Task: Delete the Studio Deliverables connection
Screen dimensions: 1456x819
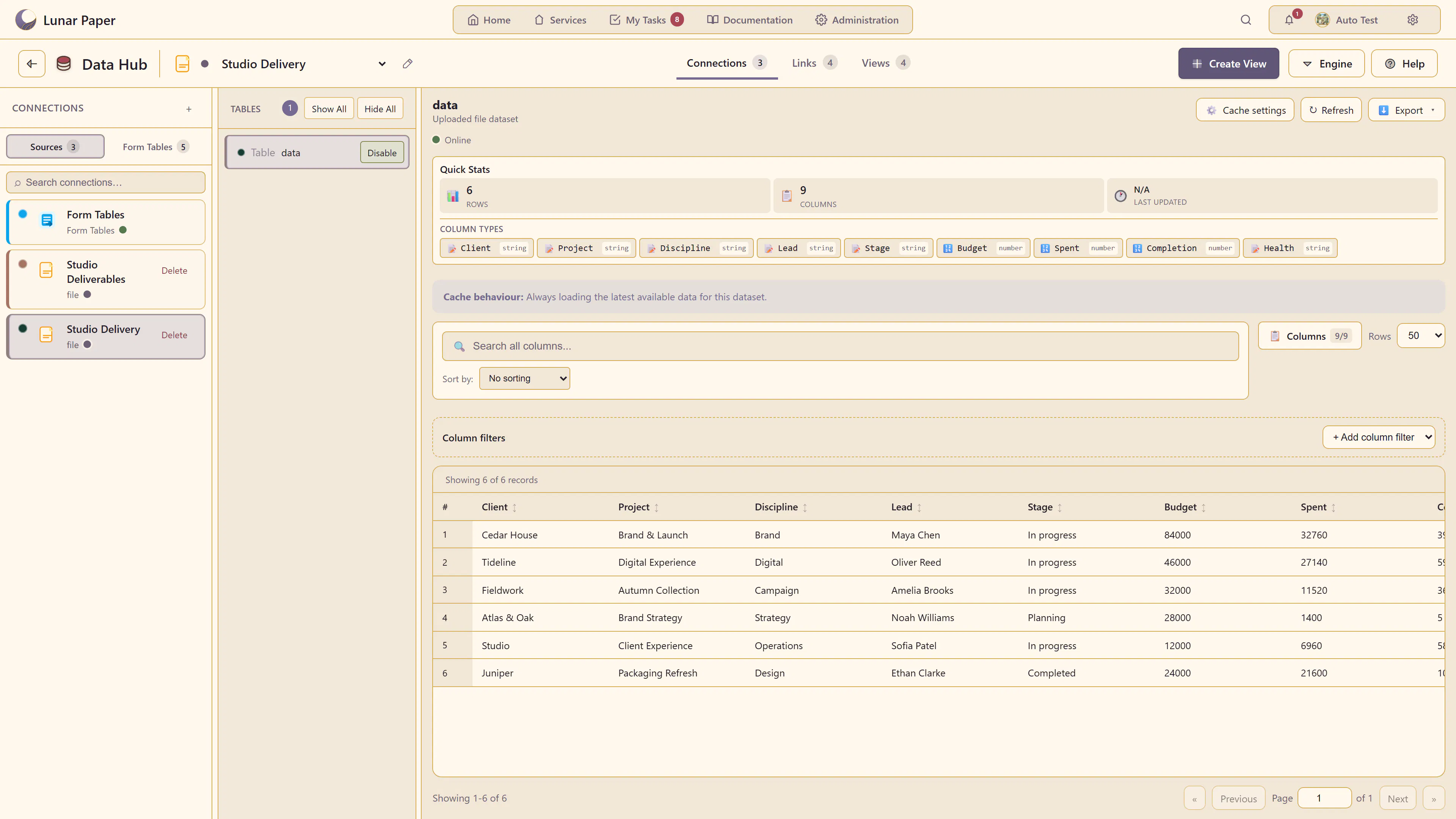Action: coord(174,271)
